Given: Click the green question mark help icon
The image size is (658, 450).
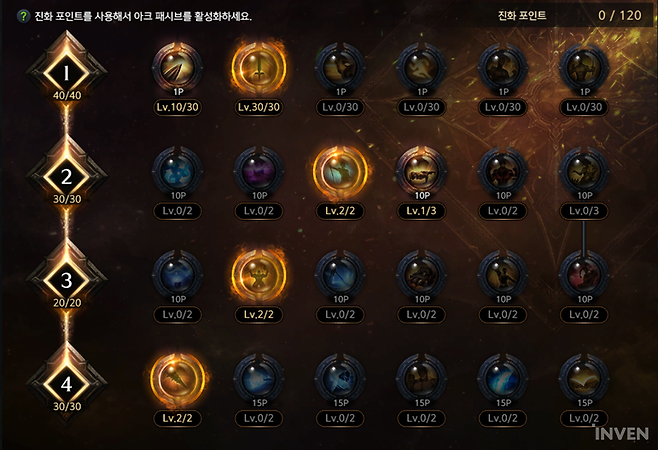Looking at the screenshot, I should (x=23, y=16).
